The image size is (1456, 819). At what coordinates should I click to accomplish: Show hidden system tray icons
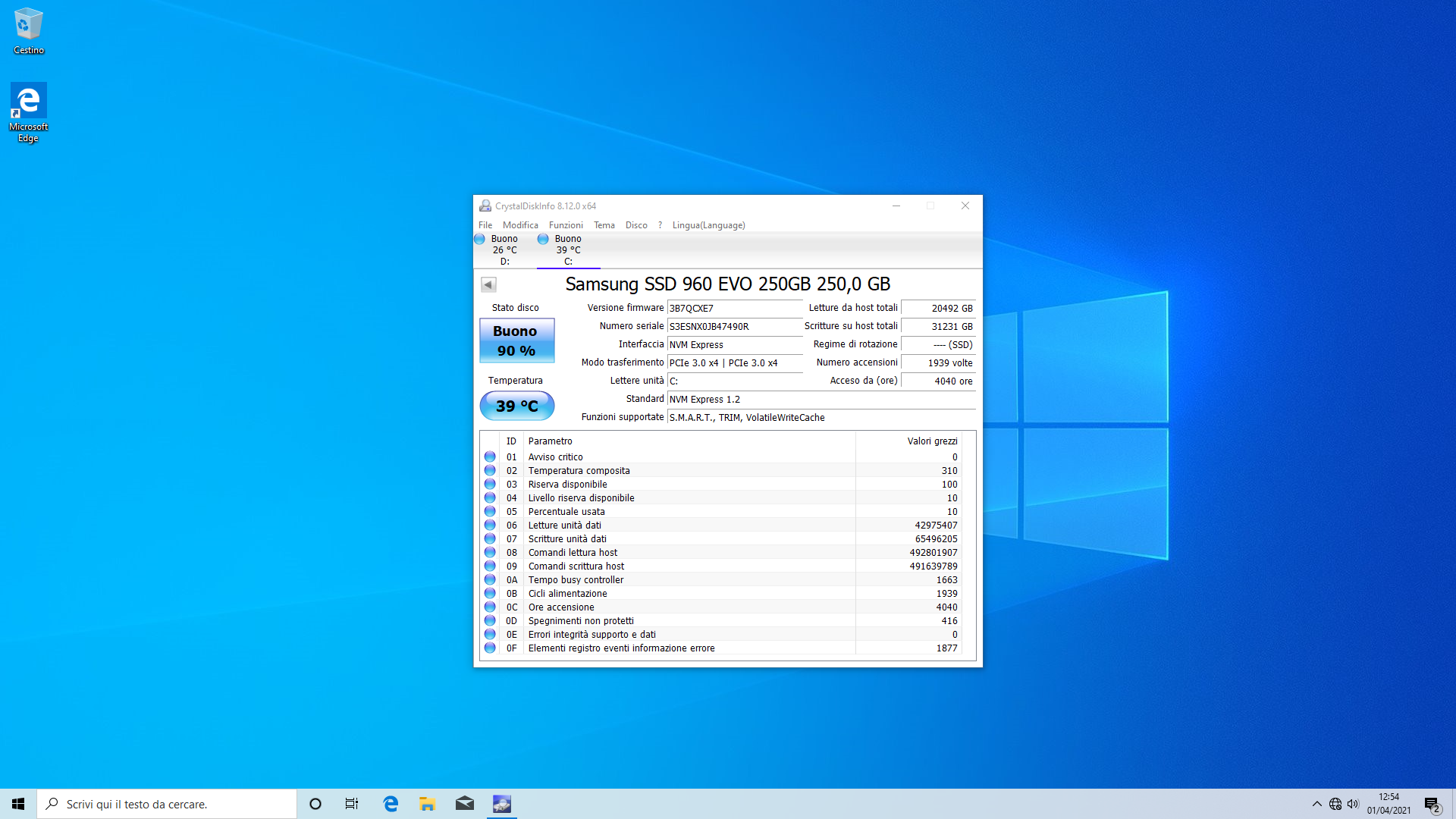coord(1317,804)
